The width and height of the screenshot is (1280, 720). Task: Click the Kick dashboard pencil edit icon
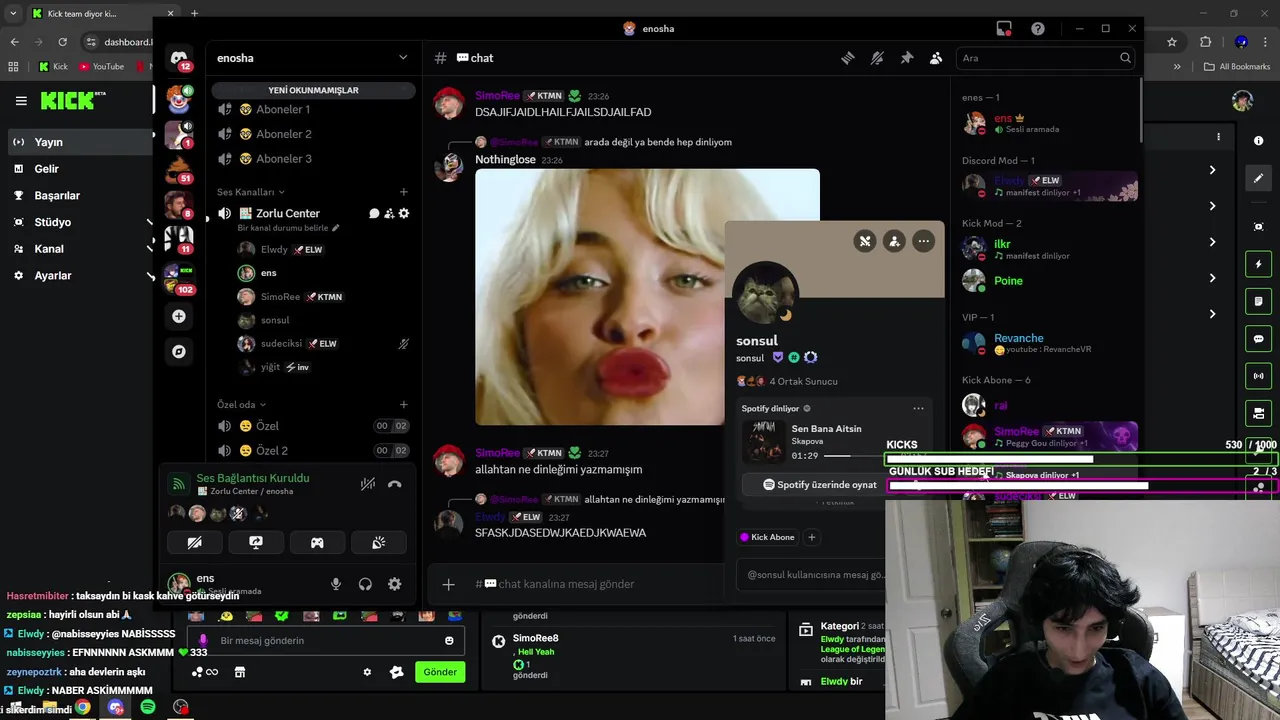click(1259, 178)
